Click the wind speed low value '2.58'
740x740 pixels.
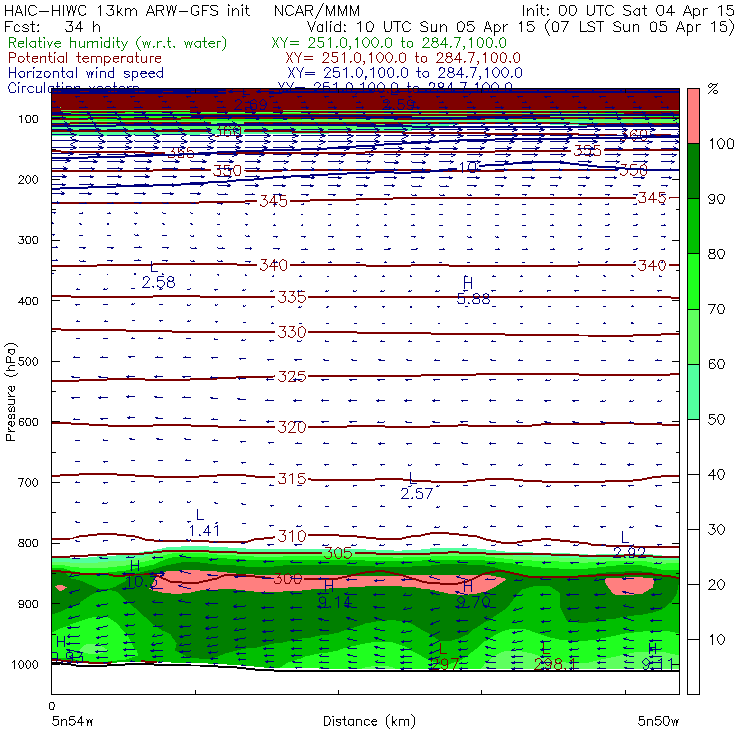point(159,282)
